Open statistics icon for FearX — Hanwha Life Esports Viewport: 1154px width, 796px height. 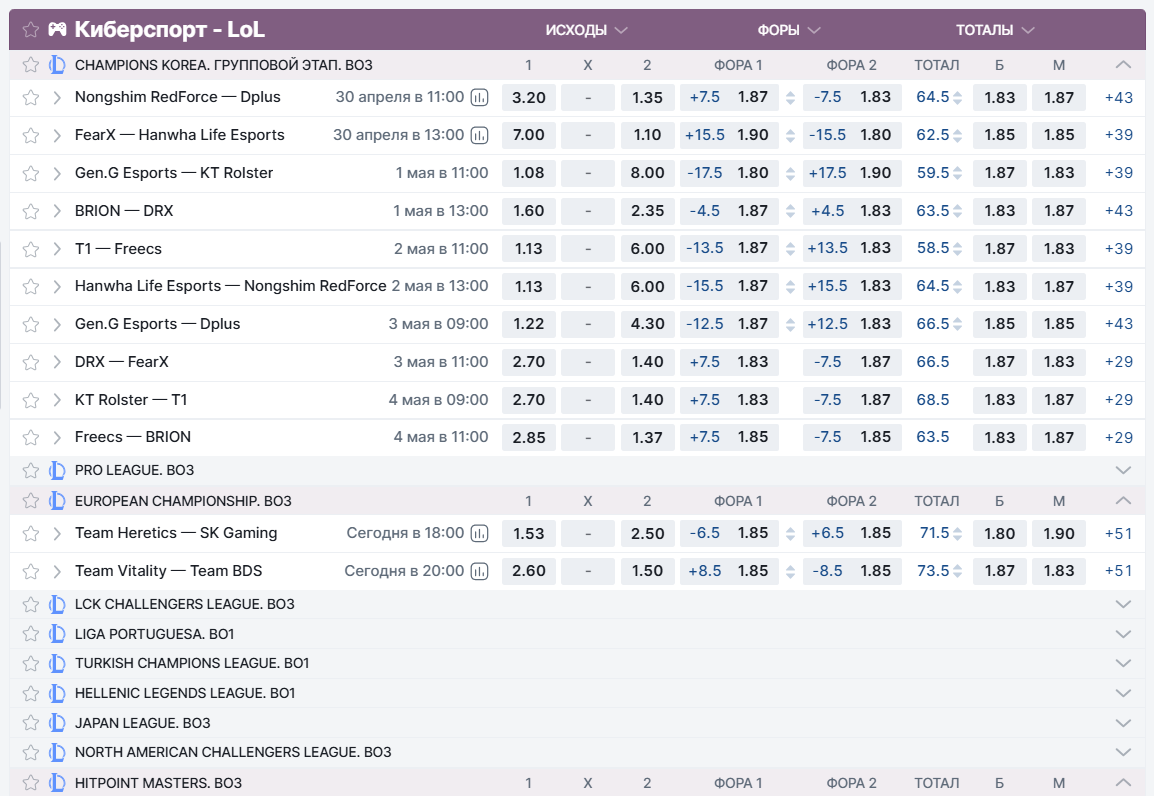tap(480, 135)
